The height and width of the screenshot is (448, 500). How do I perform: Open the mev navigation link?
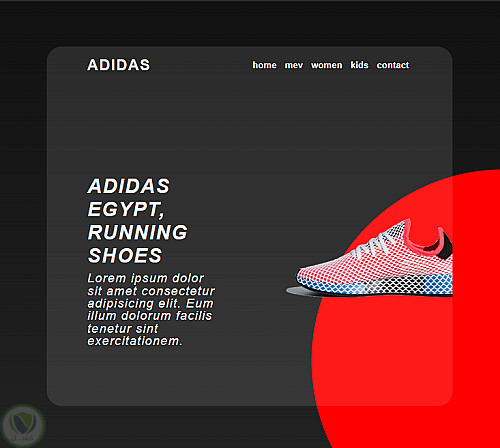pyautogui.click(x=294, y=65)
